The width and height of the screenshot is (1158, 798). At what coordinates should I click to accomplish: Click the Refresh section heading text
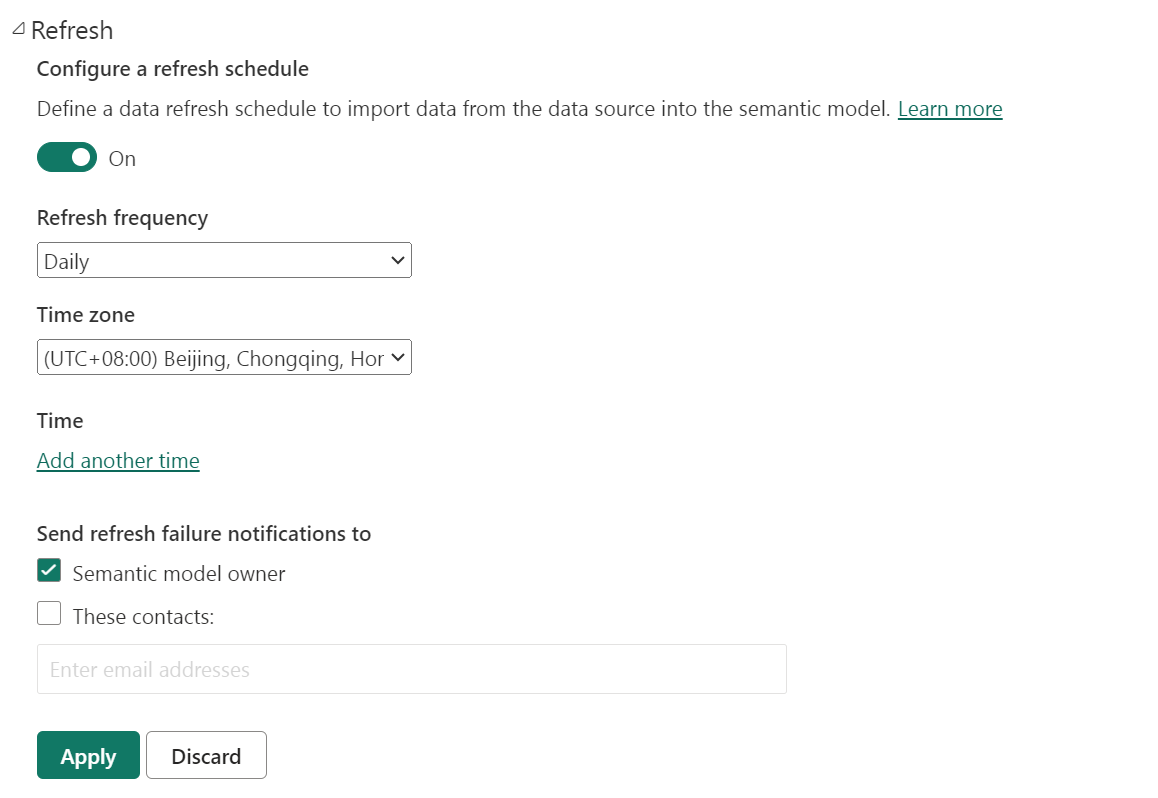click(x=72, y=31)
